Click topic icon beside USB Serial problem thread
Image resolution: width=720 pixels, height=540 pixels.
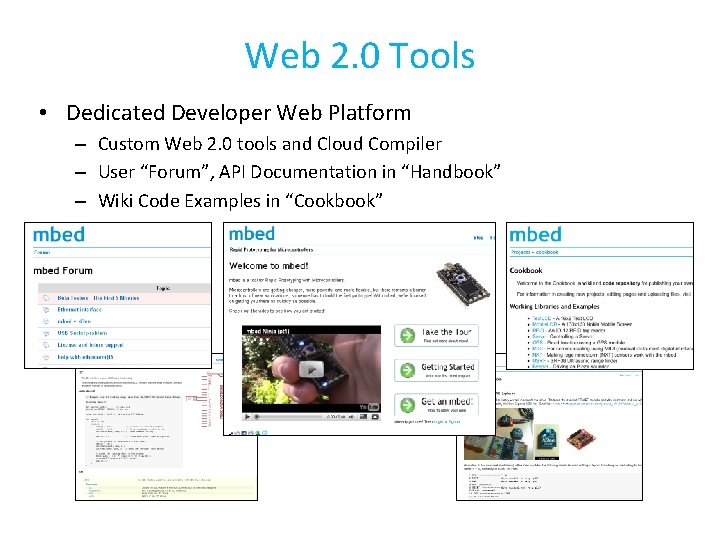tap(46, 333)
